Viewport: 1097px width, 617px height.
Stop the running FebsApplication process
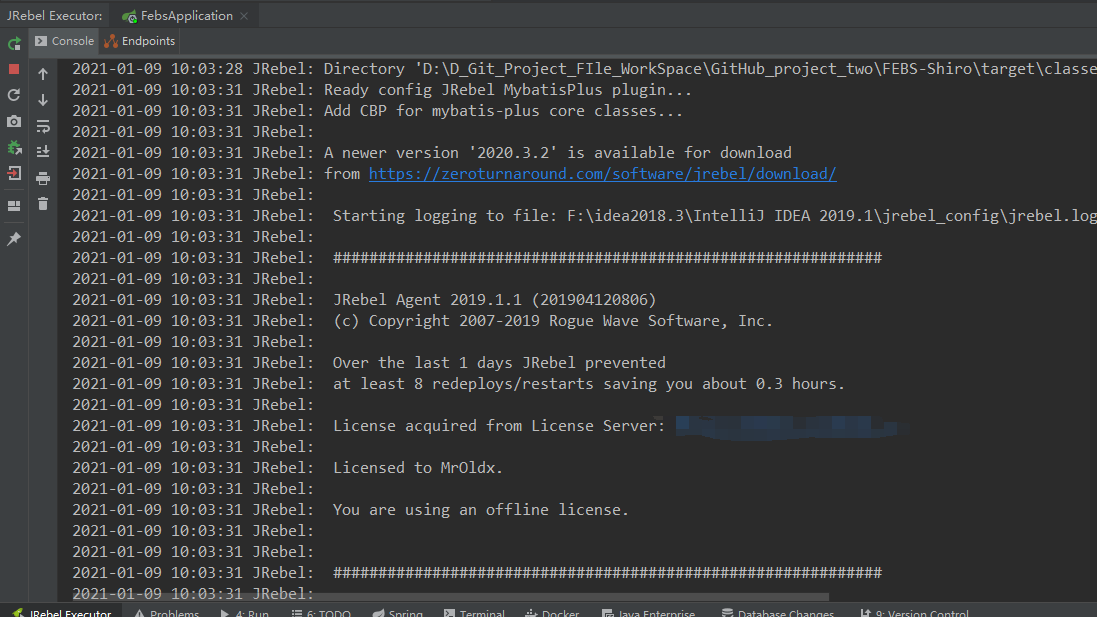pos(14,69)
